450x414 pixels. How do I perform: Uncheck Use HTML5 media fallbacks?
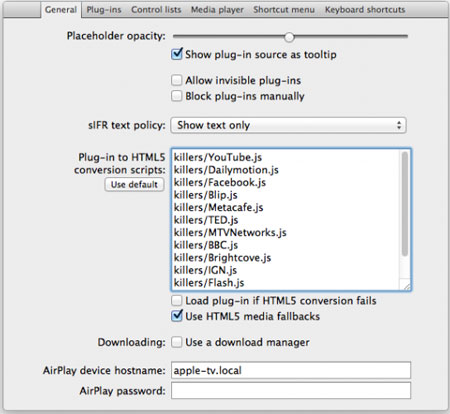[x=177, y=316]
